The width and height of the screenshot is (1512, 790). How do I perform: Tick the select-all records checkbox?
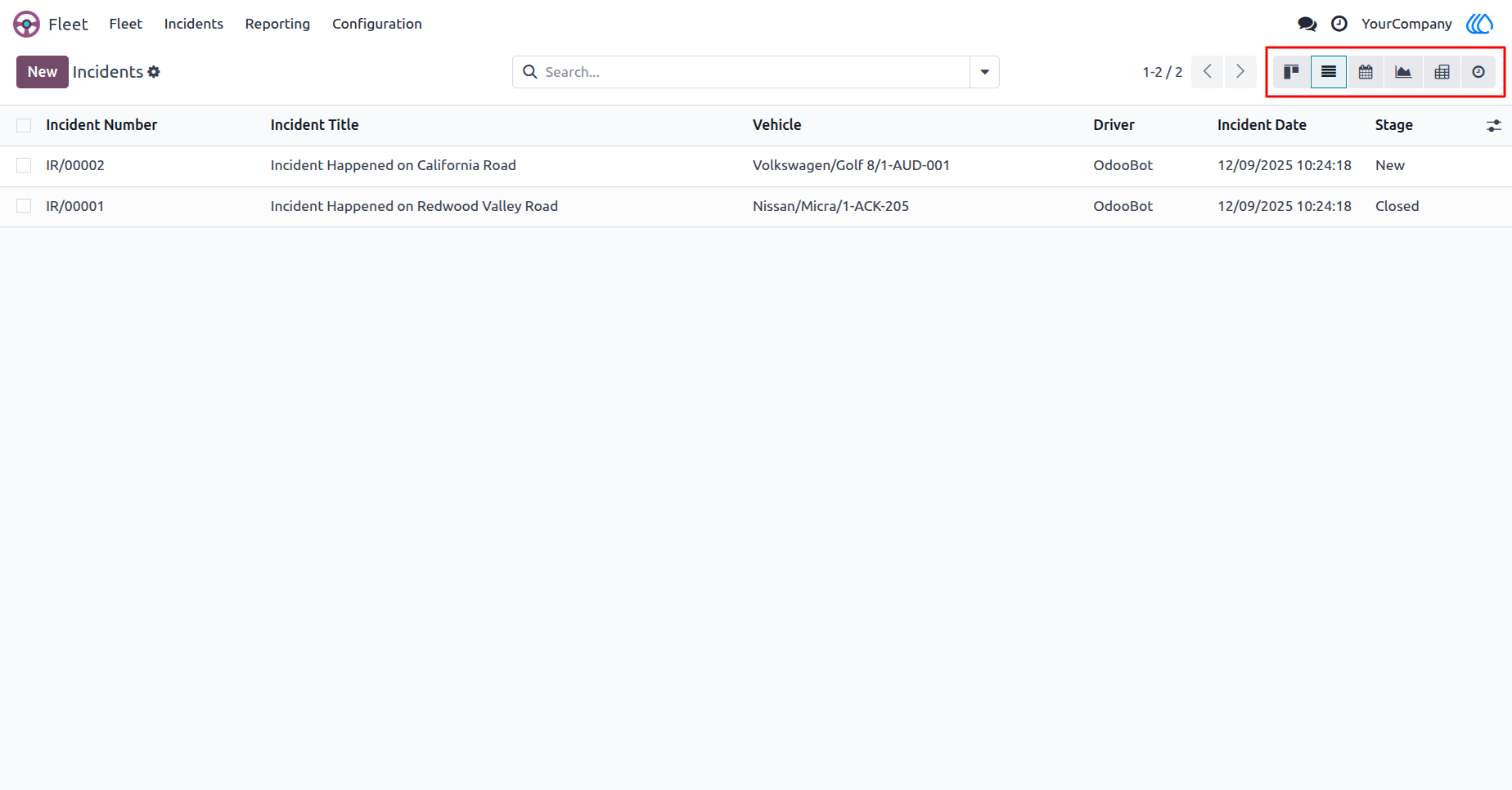pos(24,125)
